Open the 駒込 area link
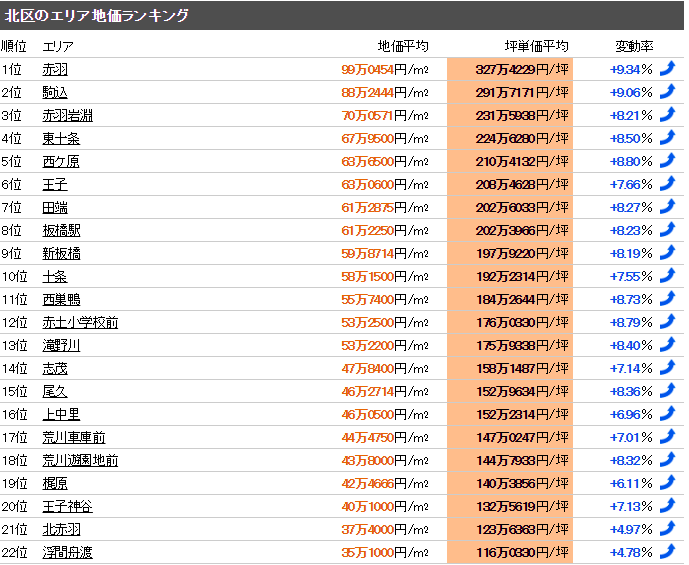This screenshot has width=689, height=565. pyautogui.click(x=55, y=93)
